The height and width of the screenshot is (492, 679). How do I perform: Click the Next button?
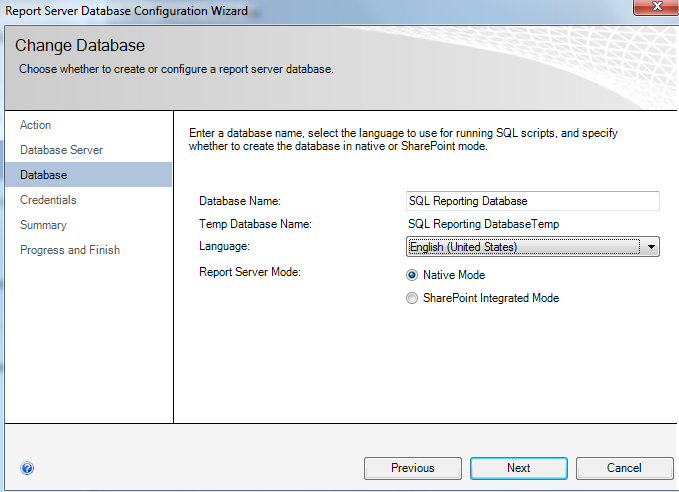519,468
